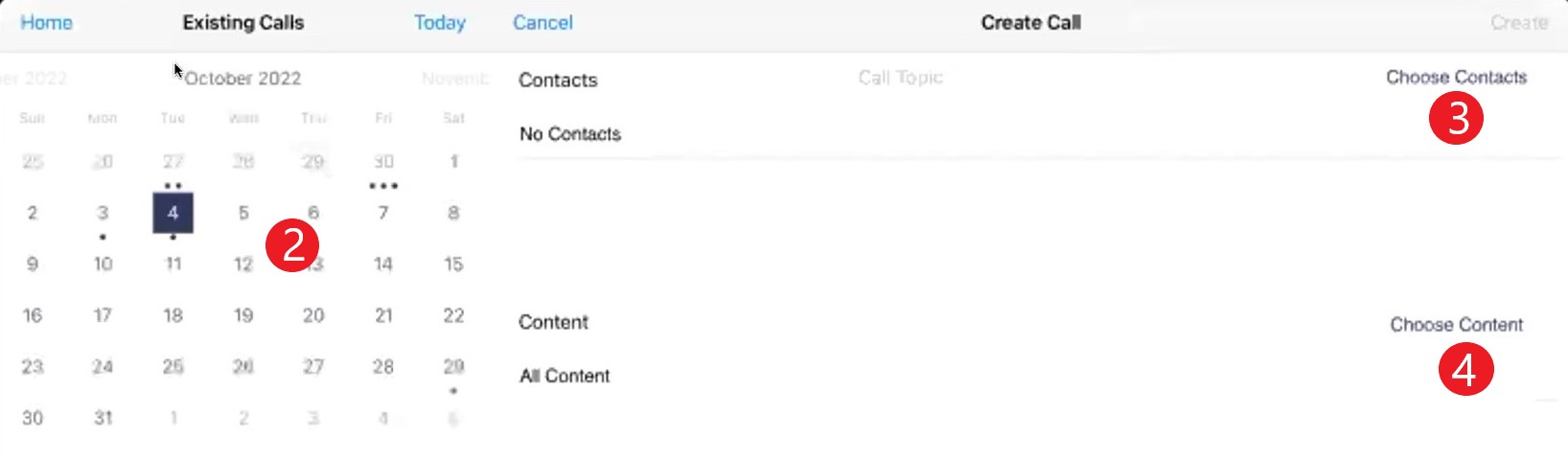Type in the Call Topic field

[900, 79]
